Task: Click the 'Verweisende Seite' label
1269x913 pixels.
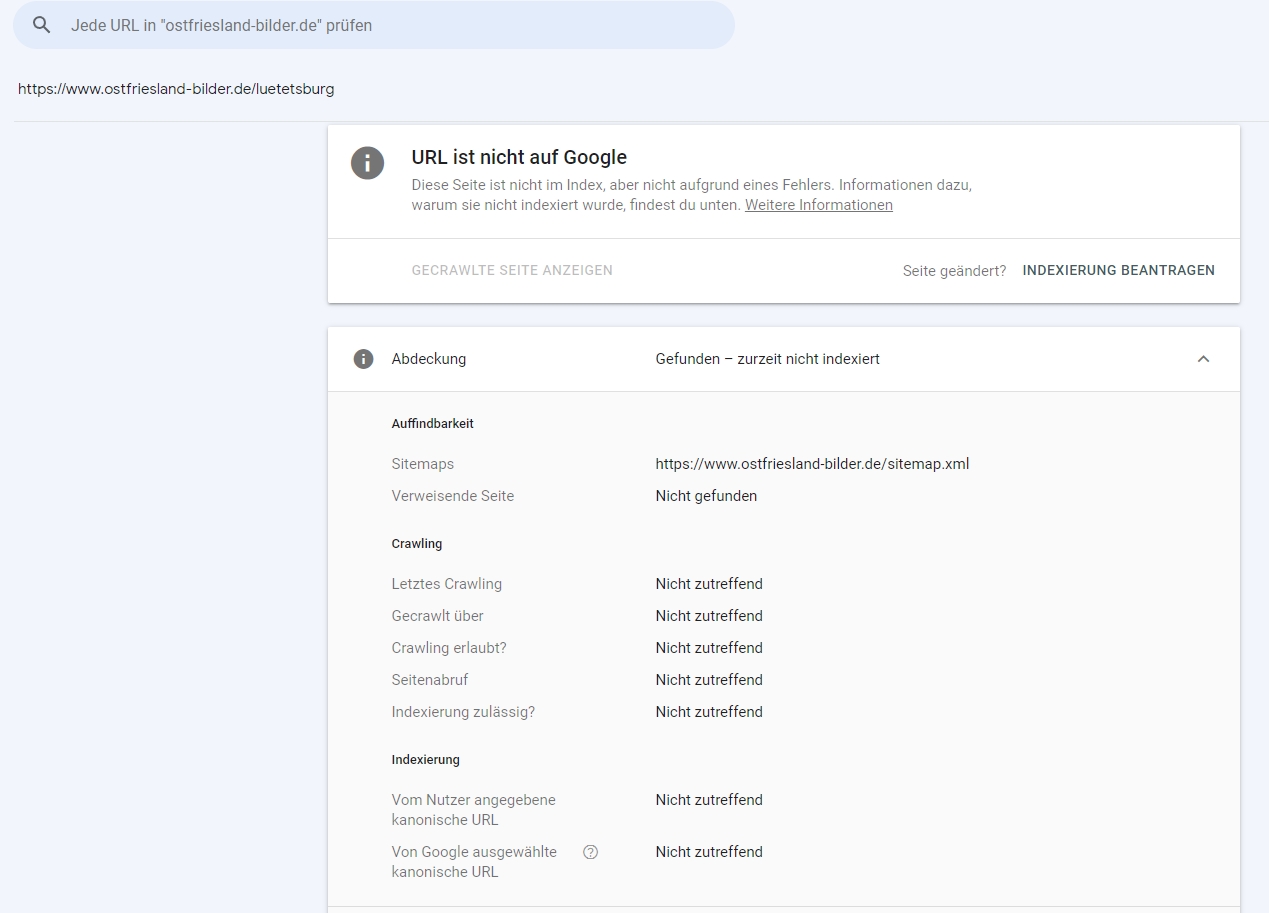Action: pos(452,496)
